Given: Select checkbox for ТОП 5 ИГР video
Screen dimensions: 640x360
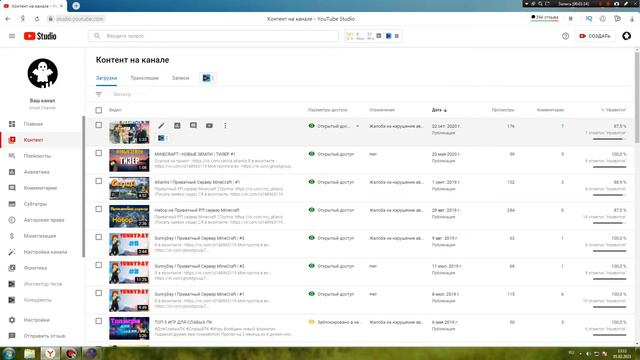Looking at the screenshot, I should click(x=99, y=321).
